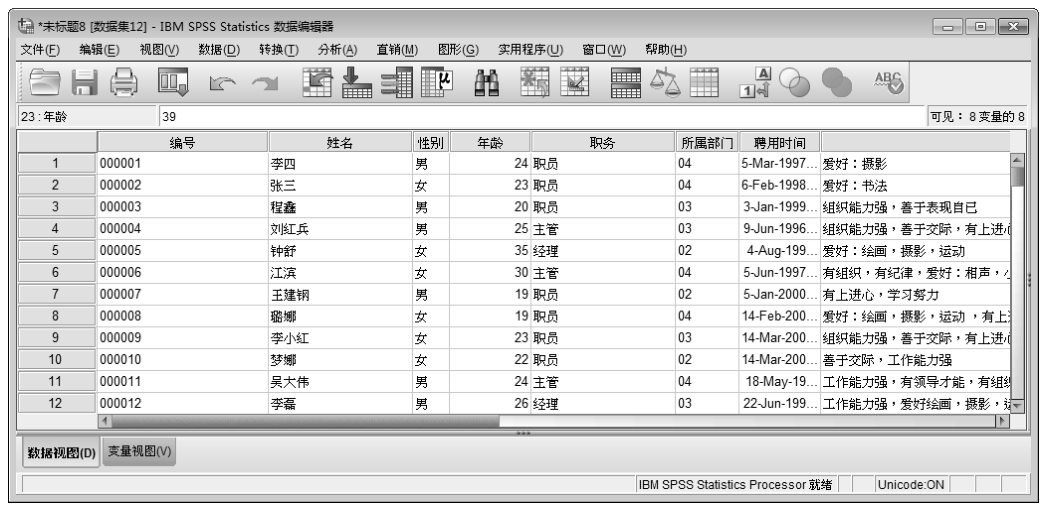Open the 图形(G) menu

pos(459,50)
